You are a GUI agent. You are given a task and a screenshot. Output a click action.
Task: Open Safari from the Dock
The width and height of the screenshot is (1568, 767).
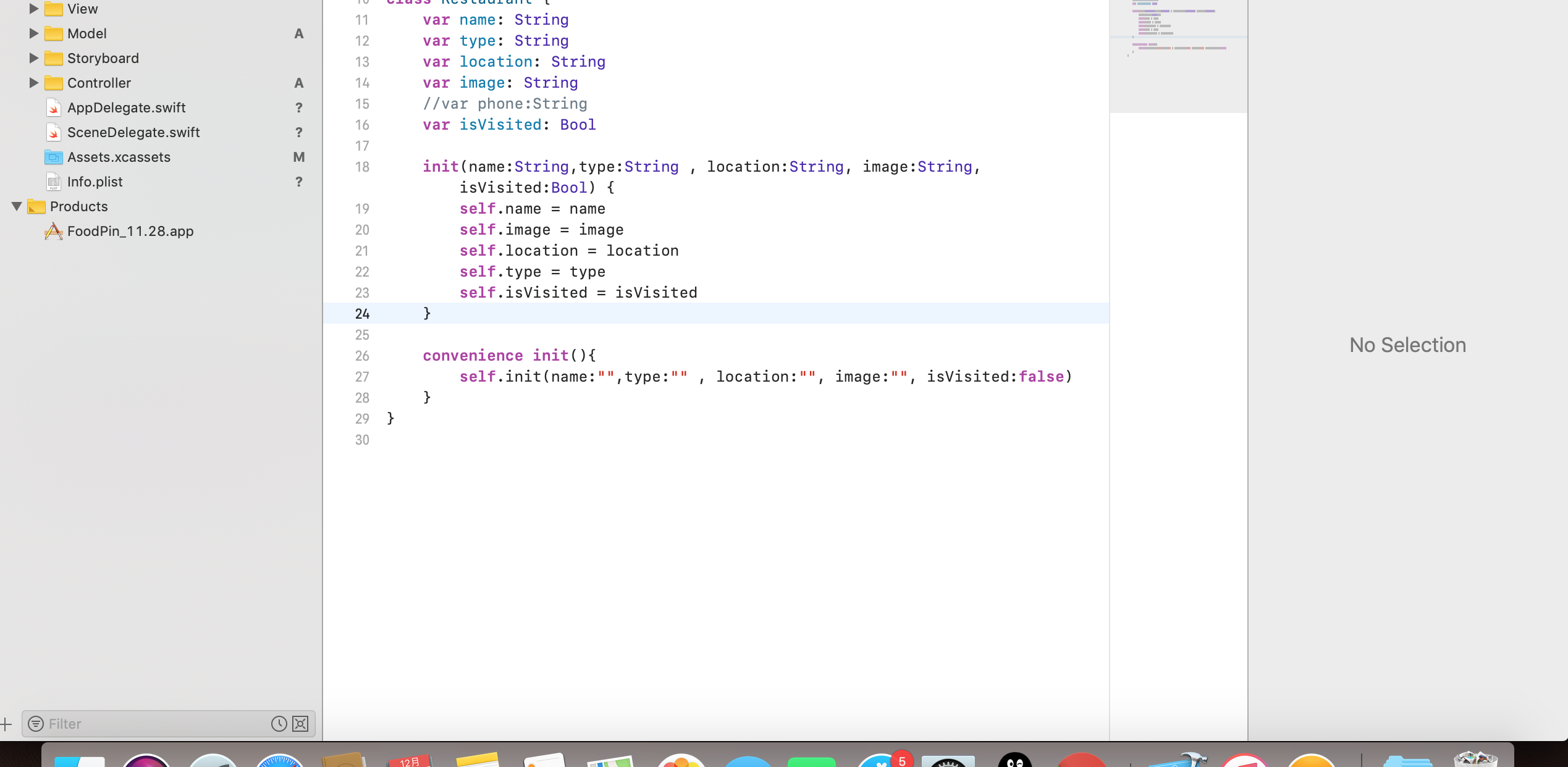pos(279,761)
